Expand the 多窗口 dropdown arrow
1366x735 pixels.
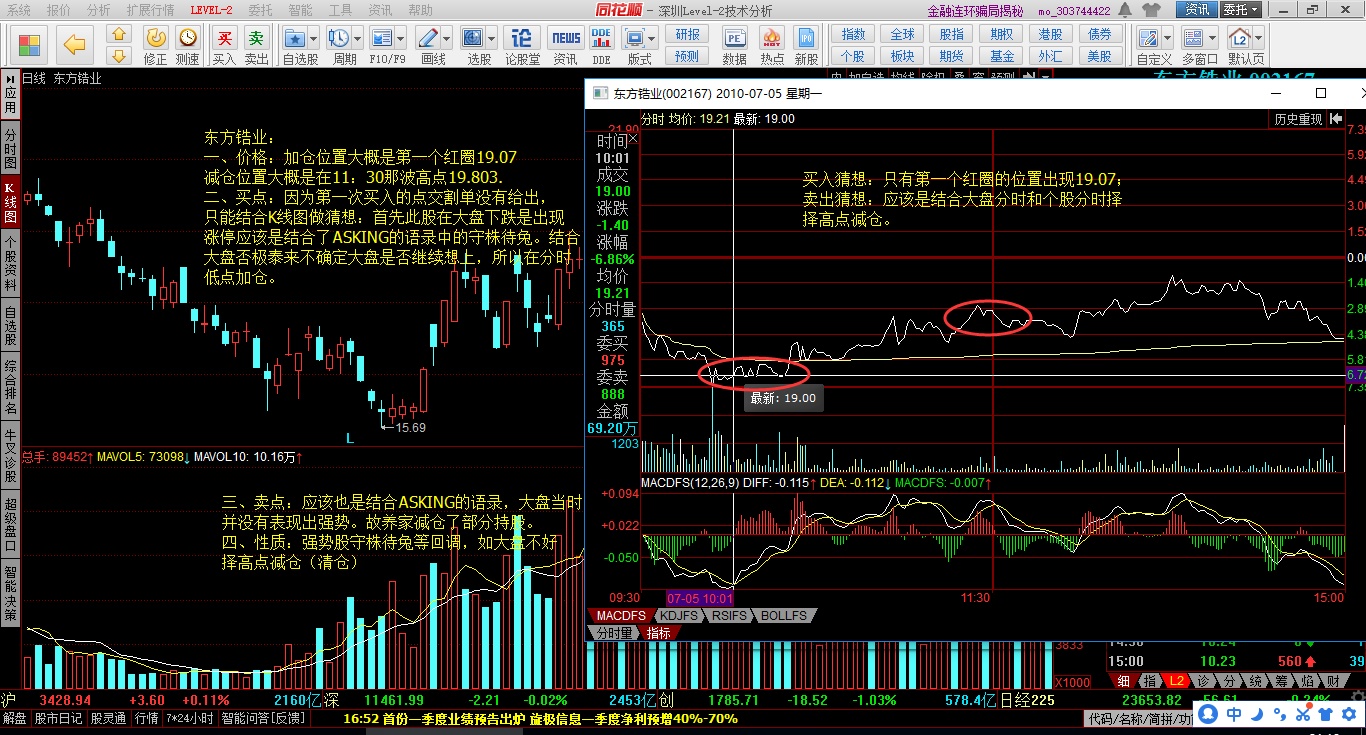1214,38
